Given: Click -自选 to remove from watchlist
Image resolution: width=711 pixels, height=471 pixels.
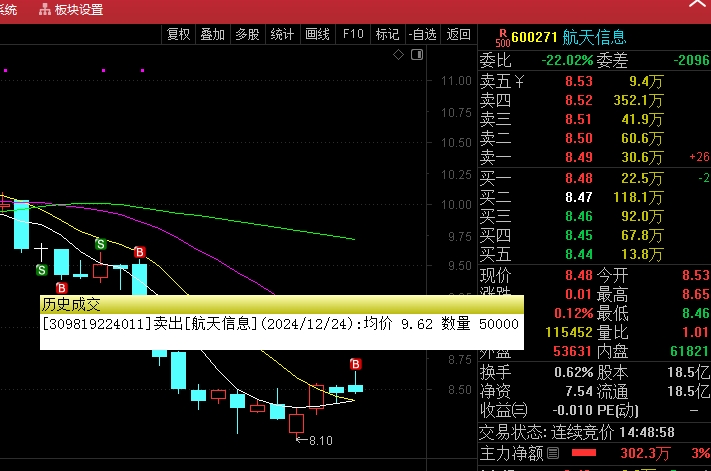Looking at the screenshot, I should click(422, 34).
